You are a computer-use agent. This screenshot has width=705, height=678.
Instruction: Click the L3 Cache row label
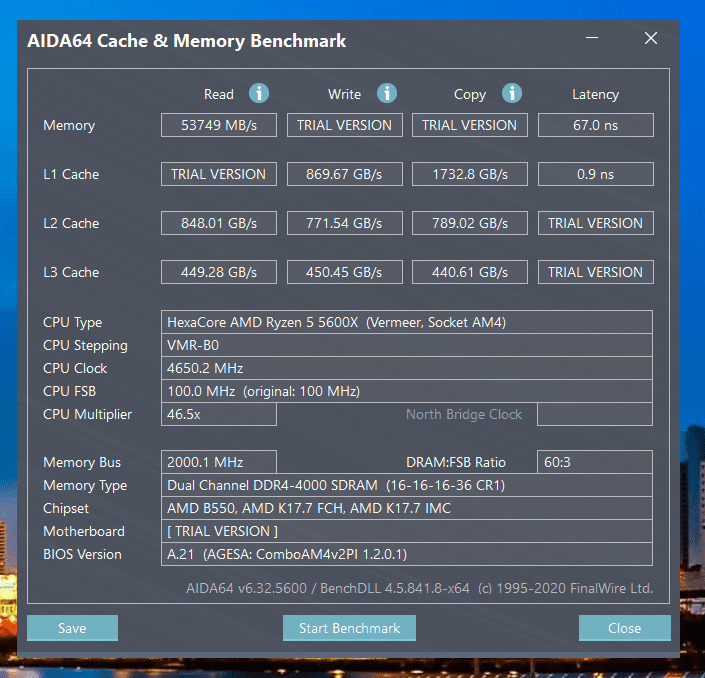[71, 272]
